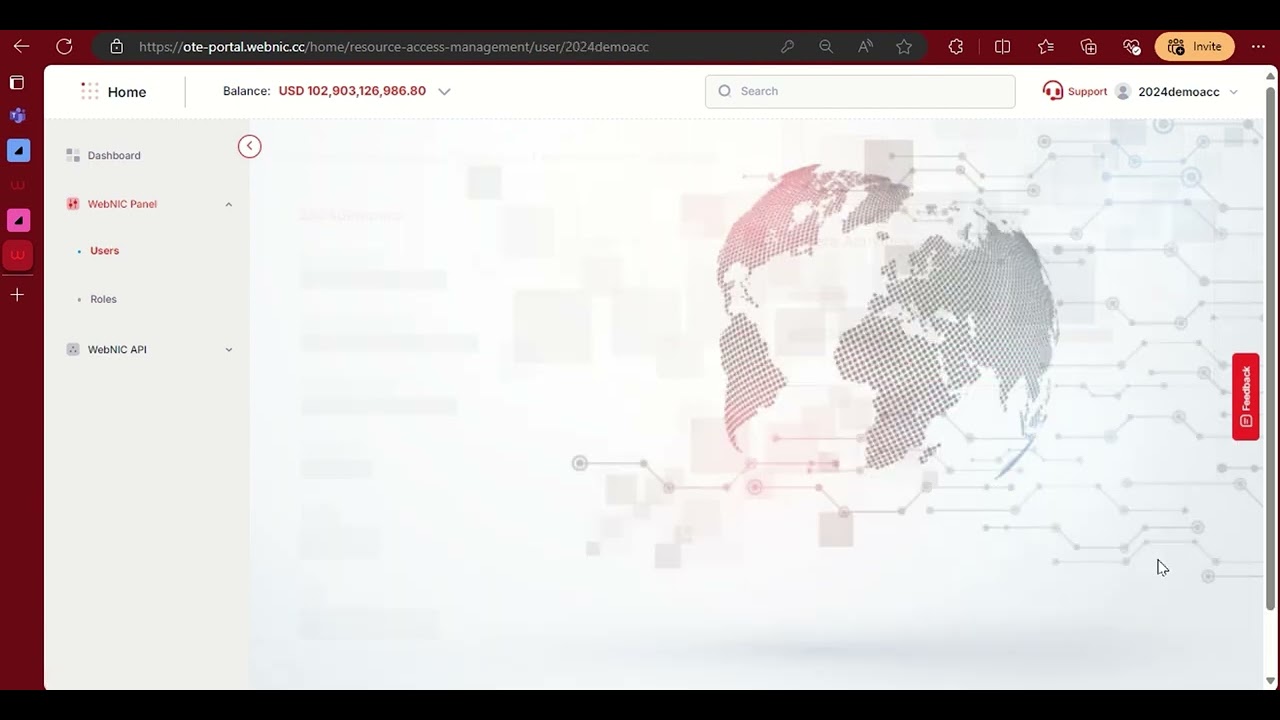Viewport: 1280px width, 720px height.
Task: Click the browser address bar URL
Action: [394, 46]
